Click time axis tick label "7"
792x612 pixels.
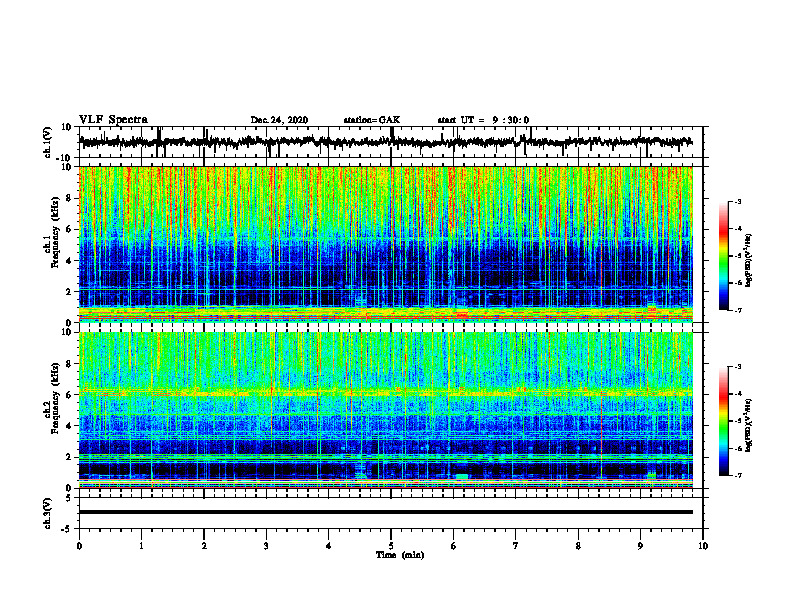click(x=516, y=546)
